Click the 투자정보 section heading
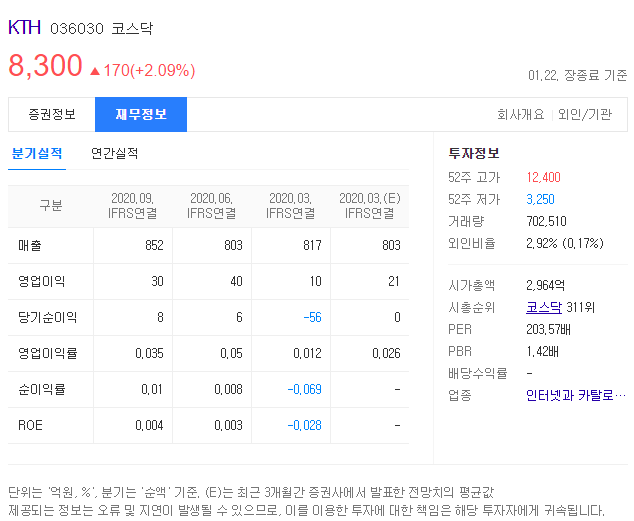The image size is (634, 521). (474, 153)
